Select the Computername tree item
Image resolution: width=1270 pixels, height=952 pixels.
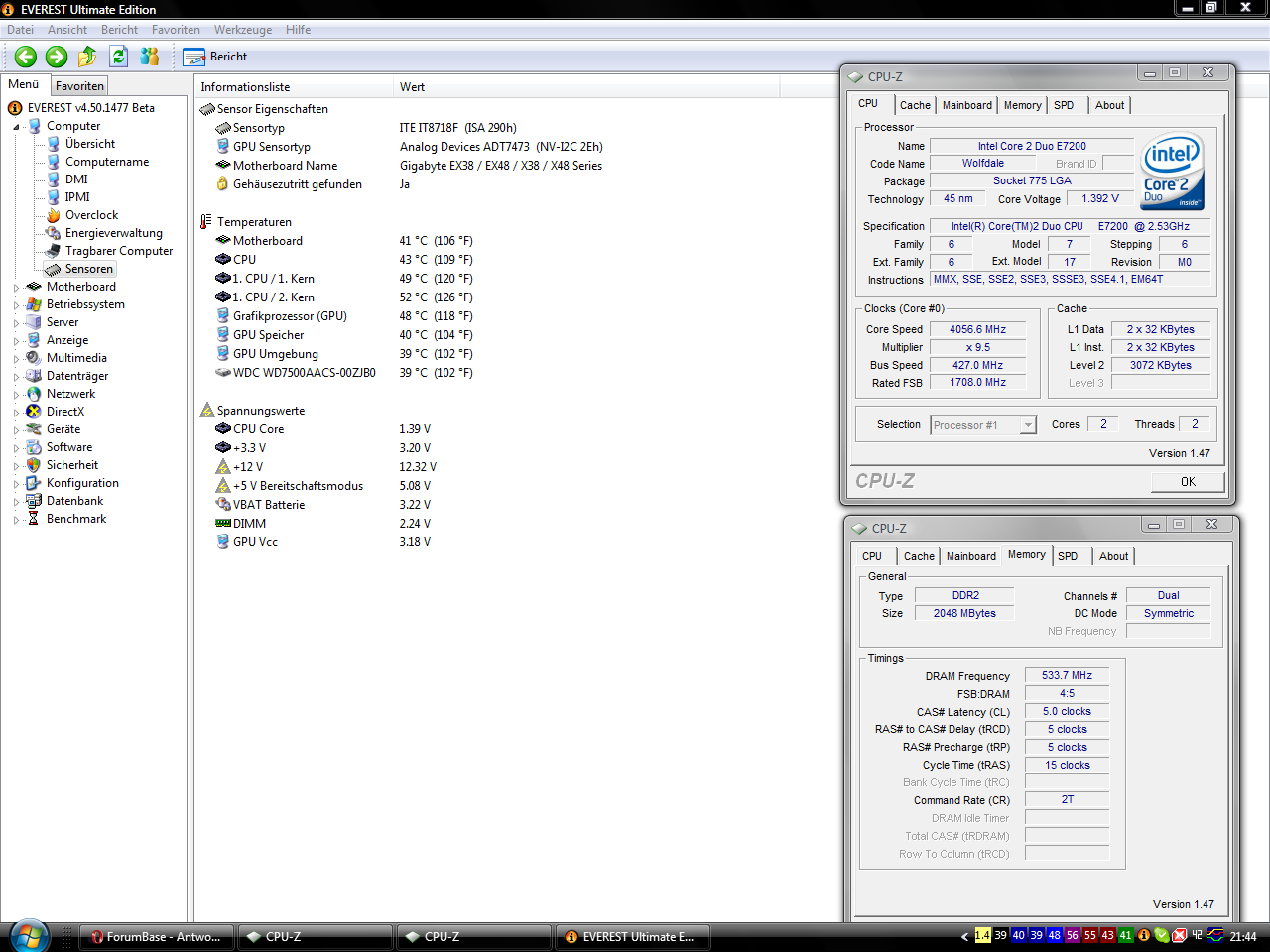[x=107, y=162]
